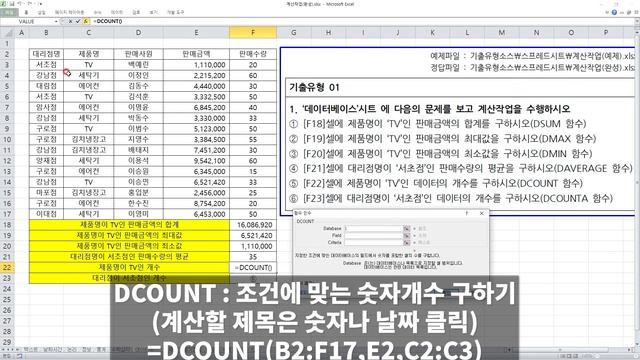This screenshot has width=640, height=360.
Task: Click the vertical scrollbar down arrow
Action: [x=637, y=343]
